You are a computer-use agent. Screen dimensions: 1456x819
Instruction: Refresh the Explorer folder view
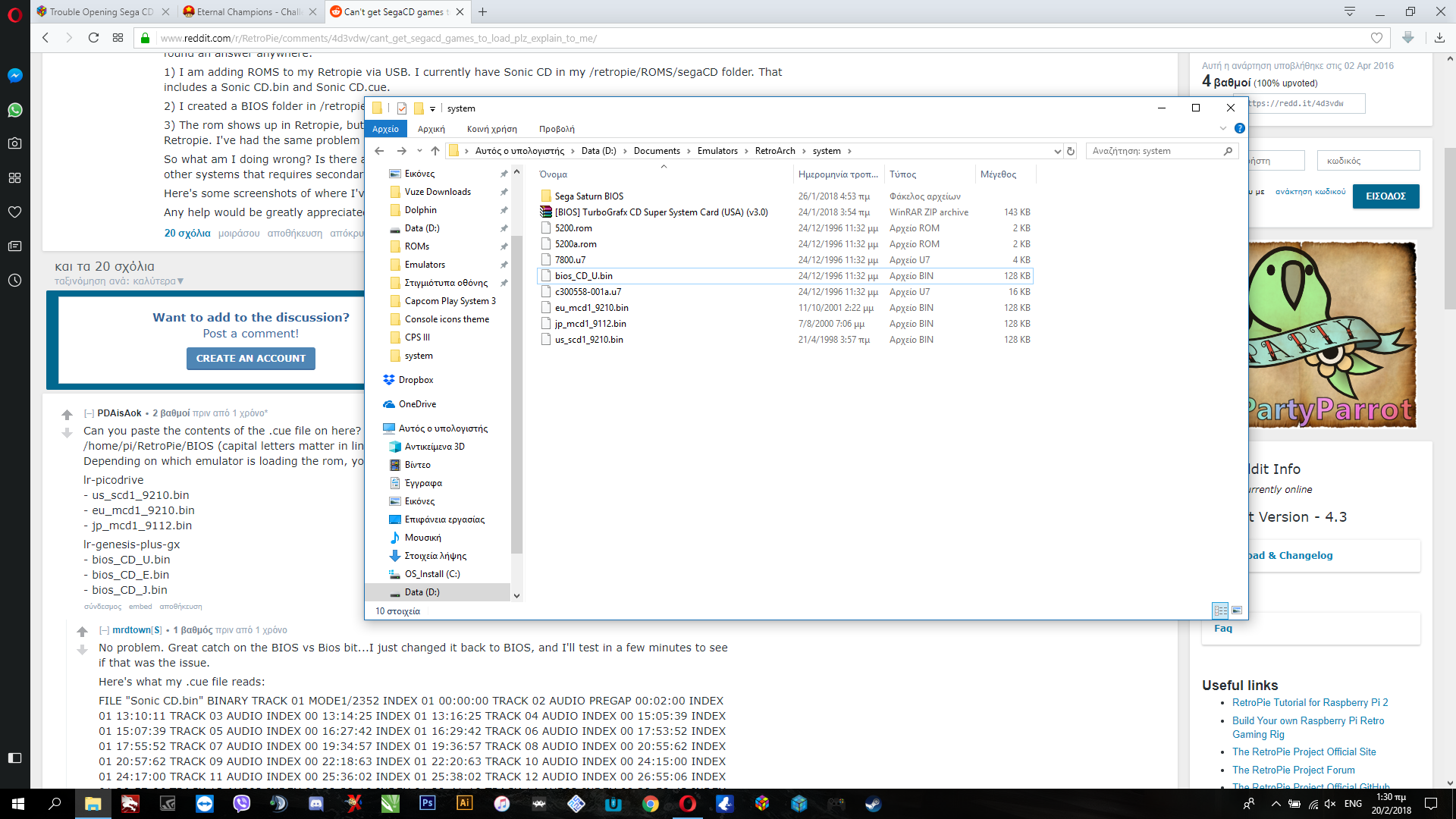point(1071,151)
